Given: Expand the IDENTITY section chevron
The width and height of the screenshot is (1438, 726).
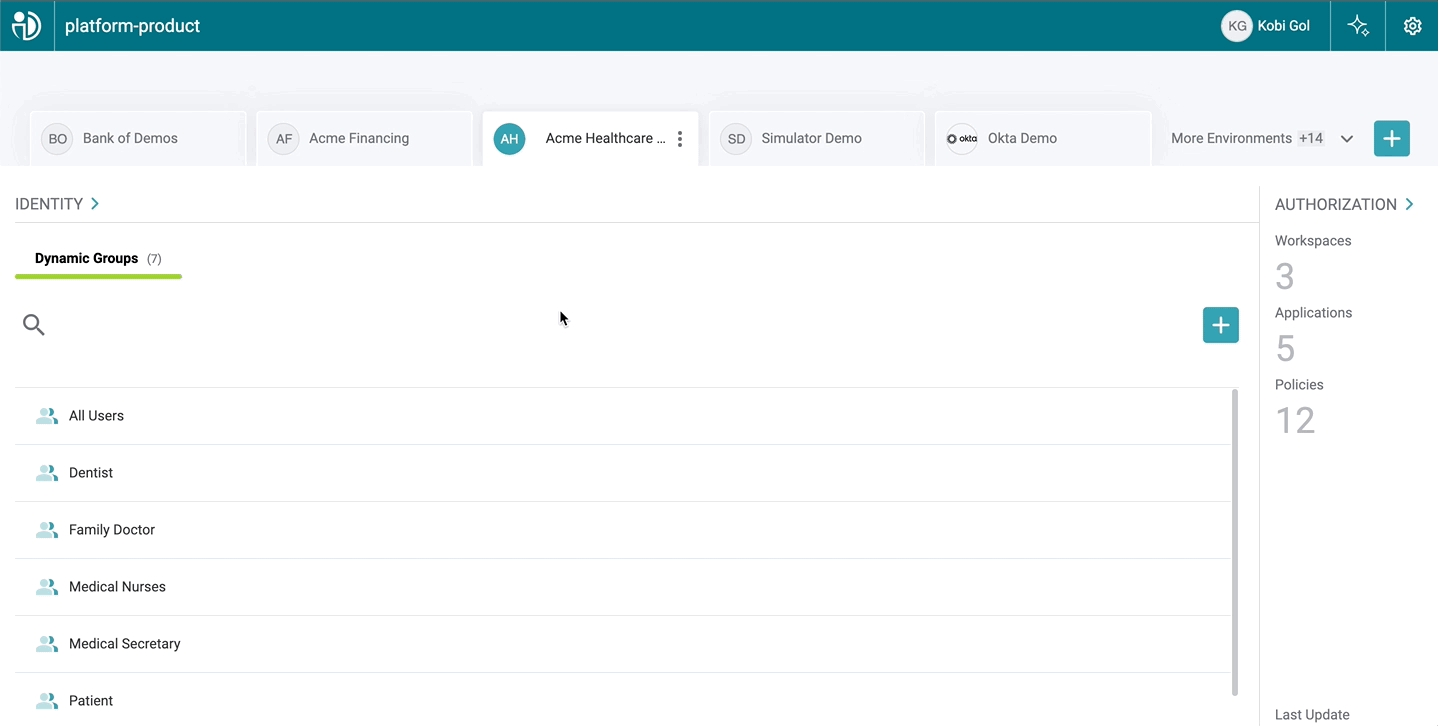Looking at the screenshot, I should 95,204.
